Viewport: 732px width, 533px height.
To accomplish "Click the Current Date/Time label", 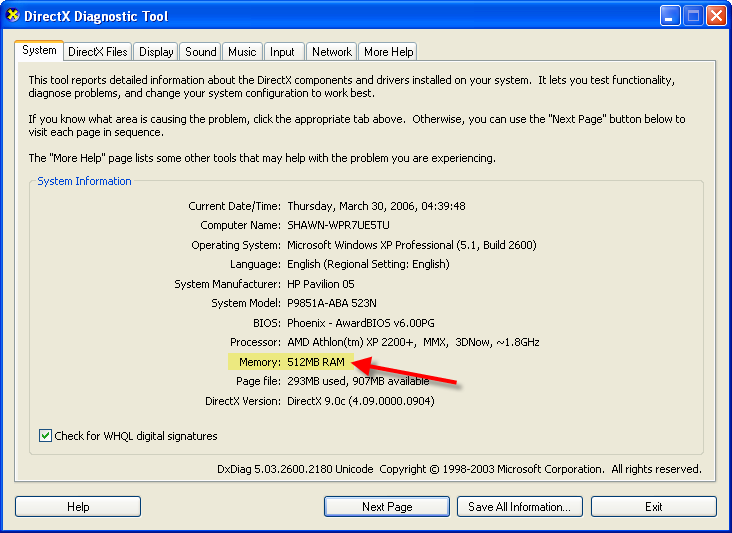I will 234,206.
